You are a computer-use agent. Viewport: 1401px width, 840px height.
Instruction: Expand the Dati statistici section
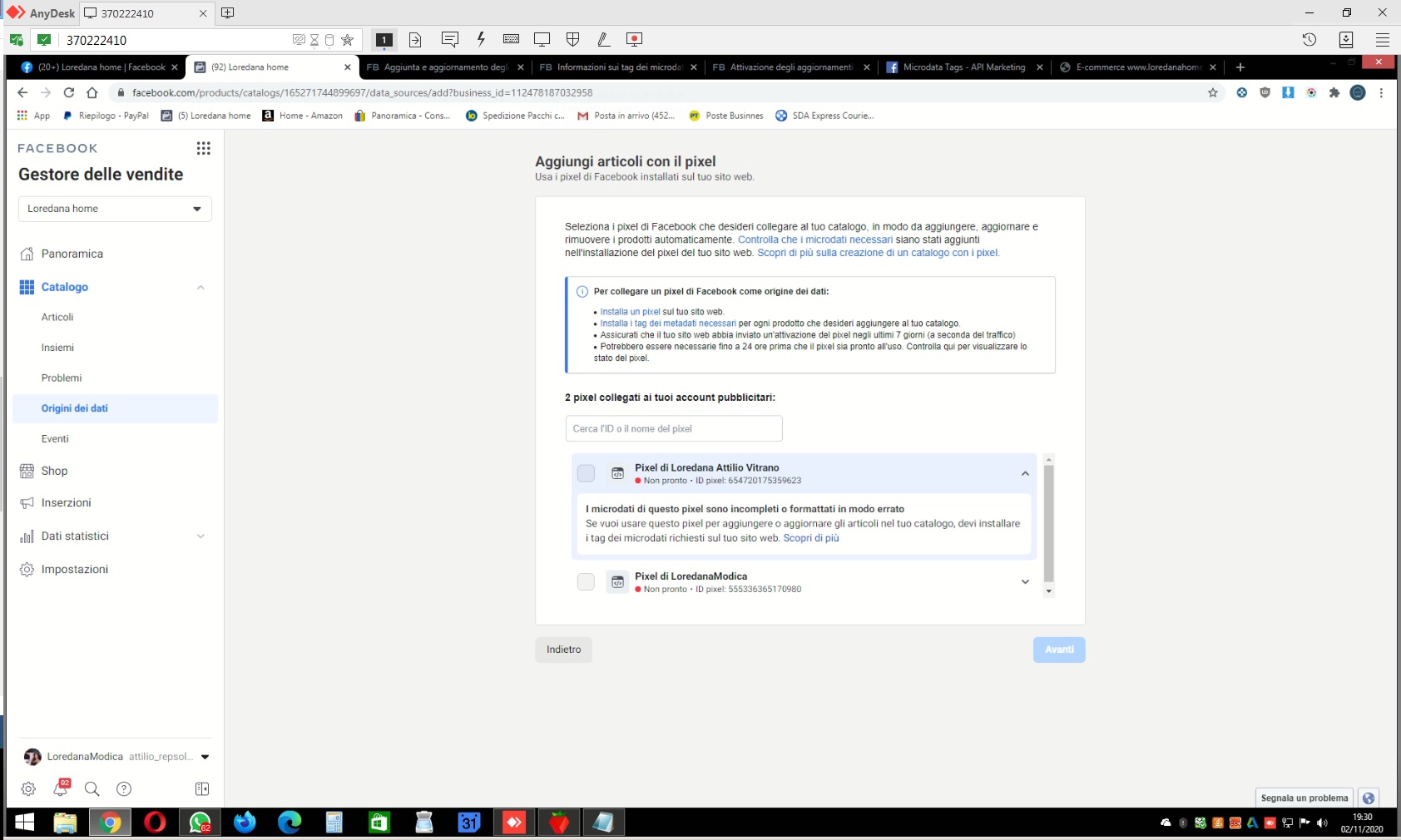coord(200,536)
